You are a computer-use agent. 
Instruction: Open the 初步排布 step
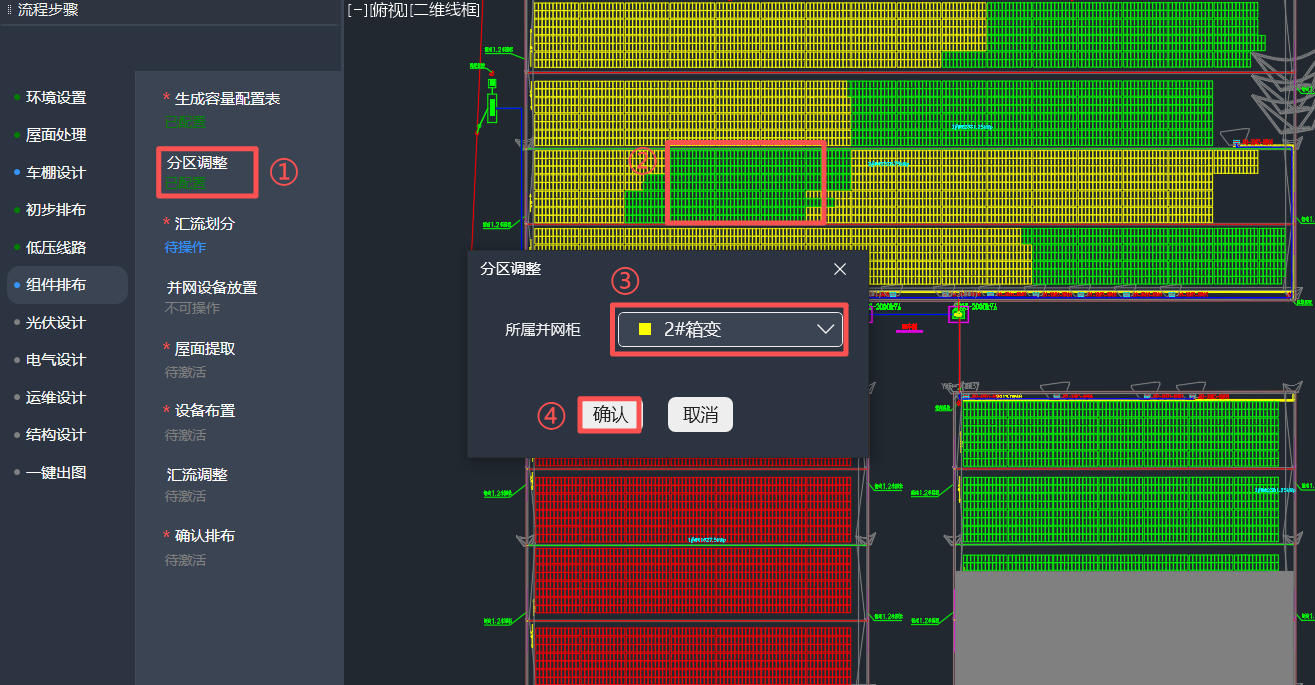click(x=56, y=210)
